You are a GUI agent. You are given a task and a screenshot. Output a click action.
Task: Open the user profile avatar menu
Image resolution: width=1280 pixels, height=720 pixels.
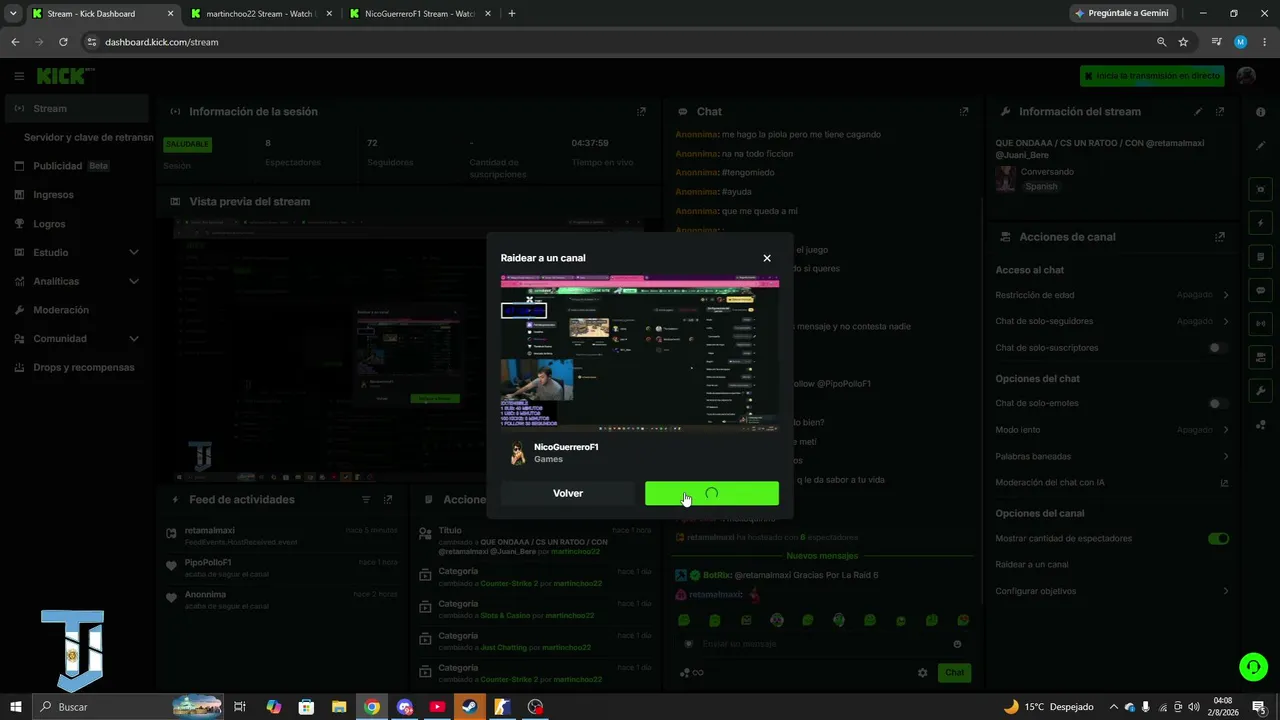coord(1246,76)
